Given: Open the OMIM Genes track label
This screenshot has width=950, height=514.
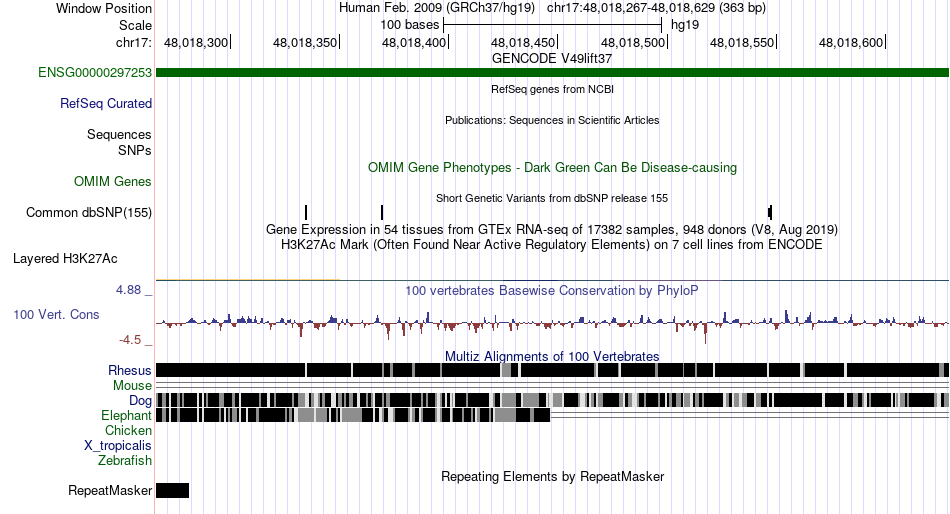Looking at the screenshot, I should click(x=113, y=182).
